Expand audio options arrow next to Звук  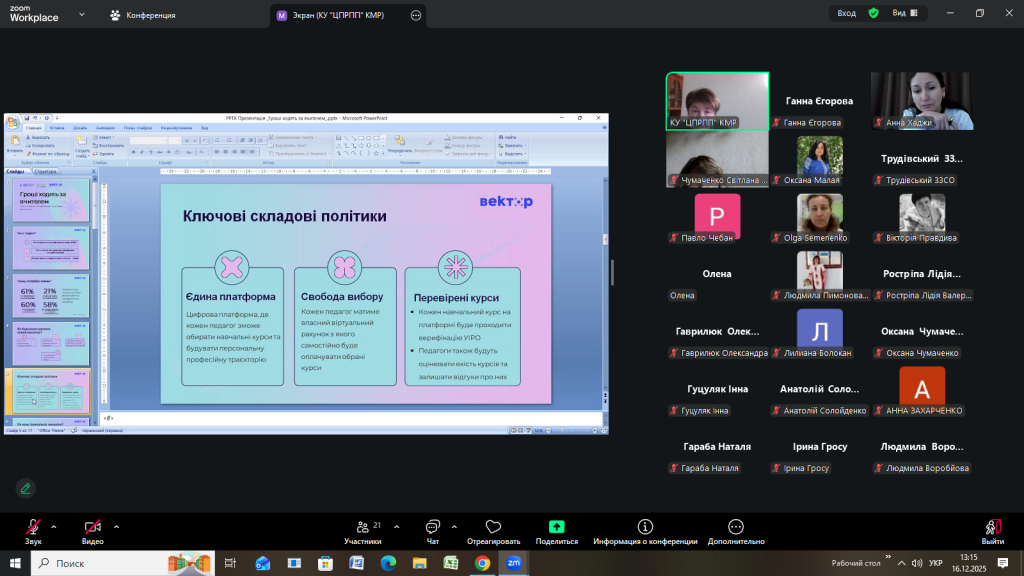[x=54, y=526]
